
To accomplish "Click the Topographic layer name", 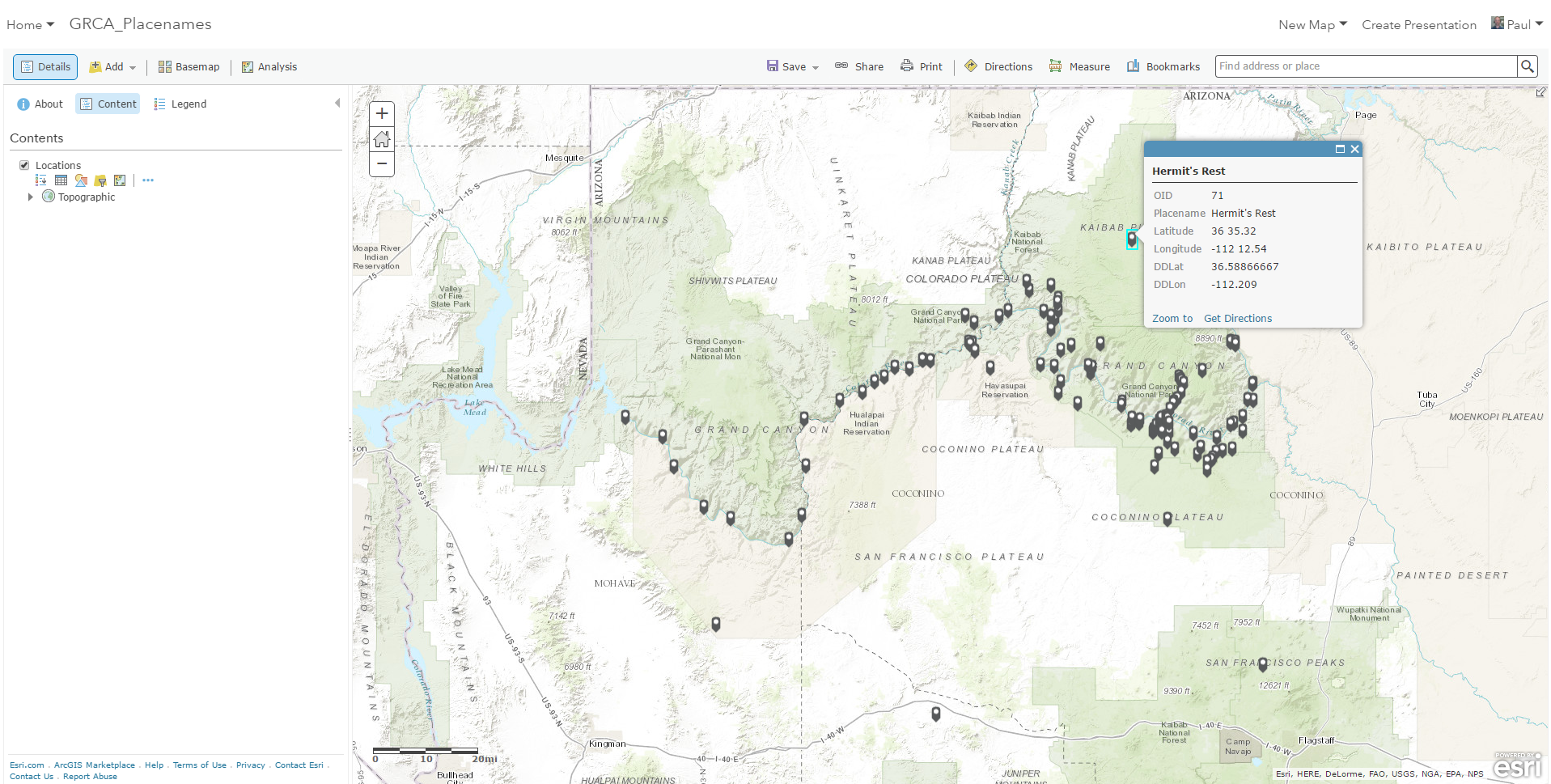I will click(87, 197).
